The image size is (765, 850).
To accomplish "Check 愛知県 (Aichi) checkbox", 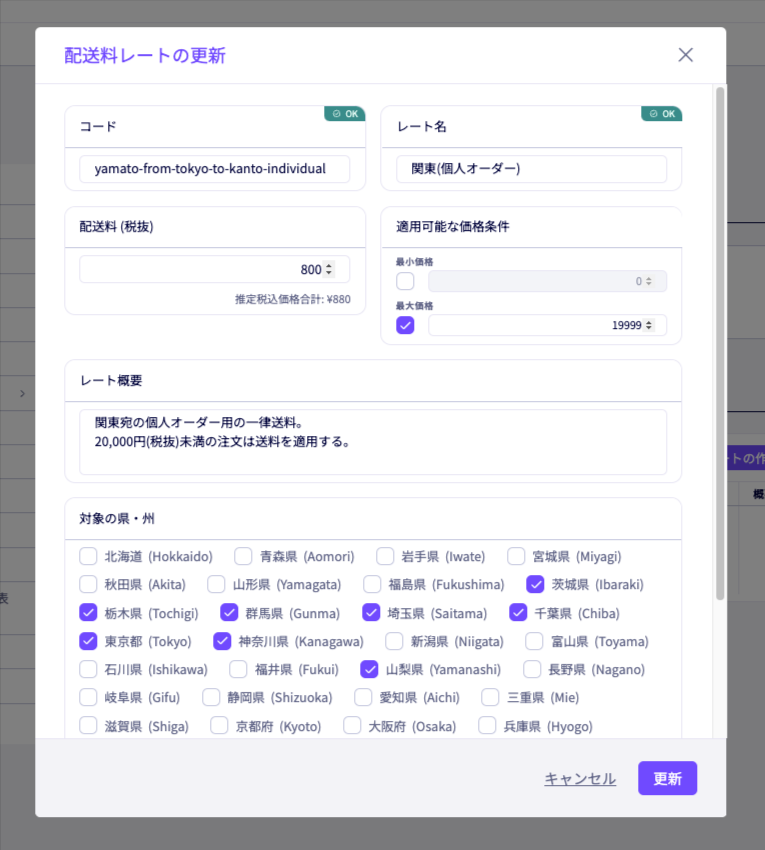I will click(x=363, y=697).
